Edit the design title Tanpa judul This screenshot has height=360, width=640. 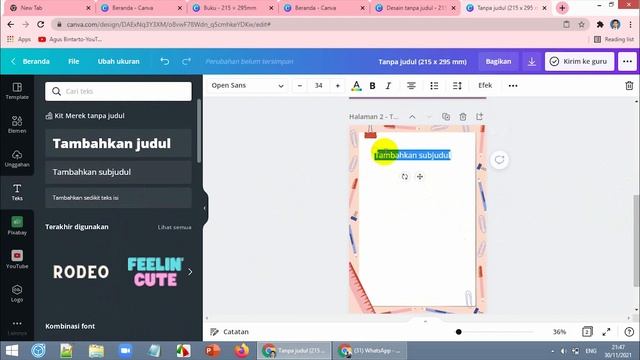(422, 62)
